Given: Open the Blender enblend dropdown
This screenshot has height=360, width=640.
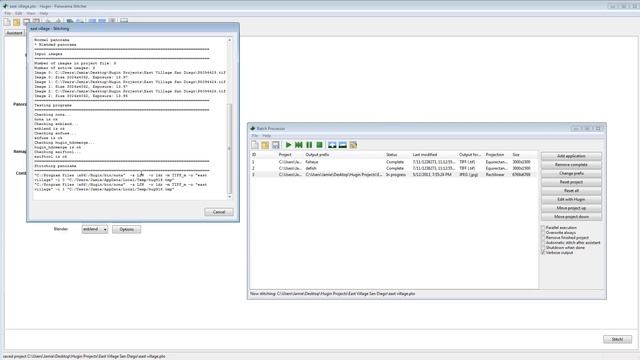Looking at the screenshot, I should (95, 229).
